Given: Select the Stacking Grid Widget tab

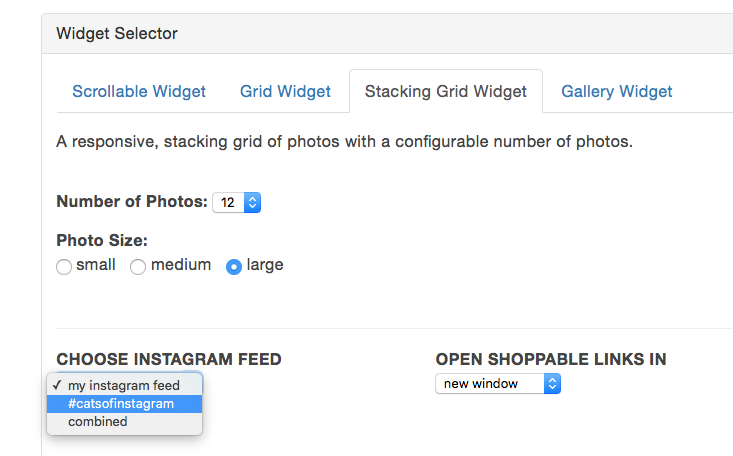Looking at the screenshot, I should tap(445, 92).
